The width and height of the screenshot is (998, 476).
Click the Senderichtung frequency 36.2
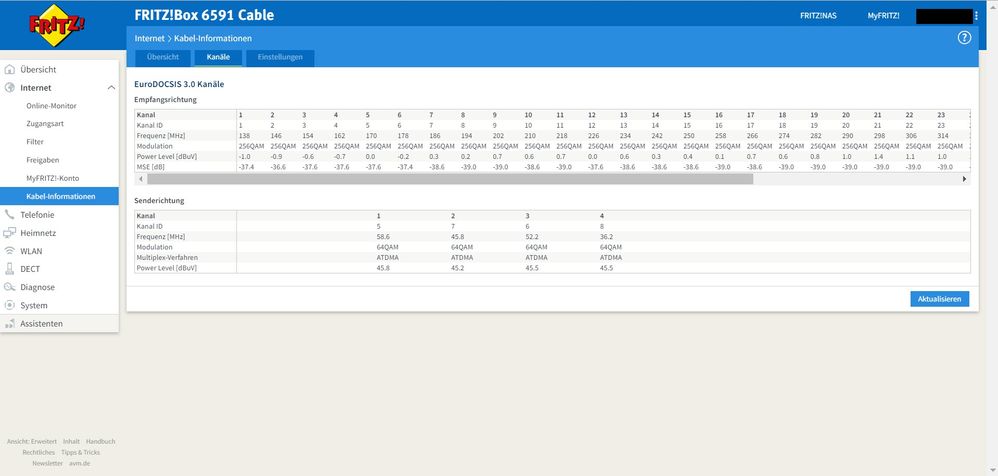click(607, 237)
